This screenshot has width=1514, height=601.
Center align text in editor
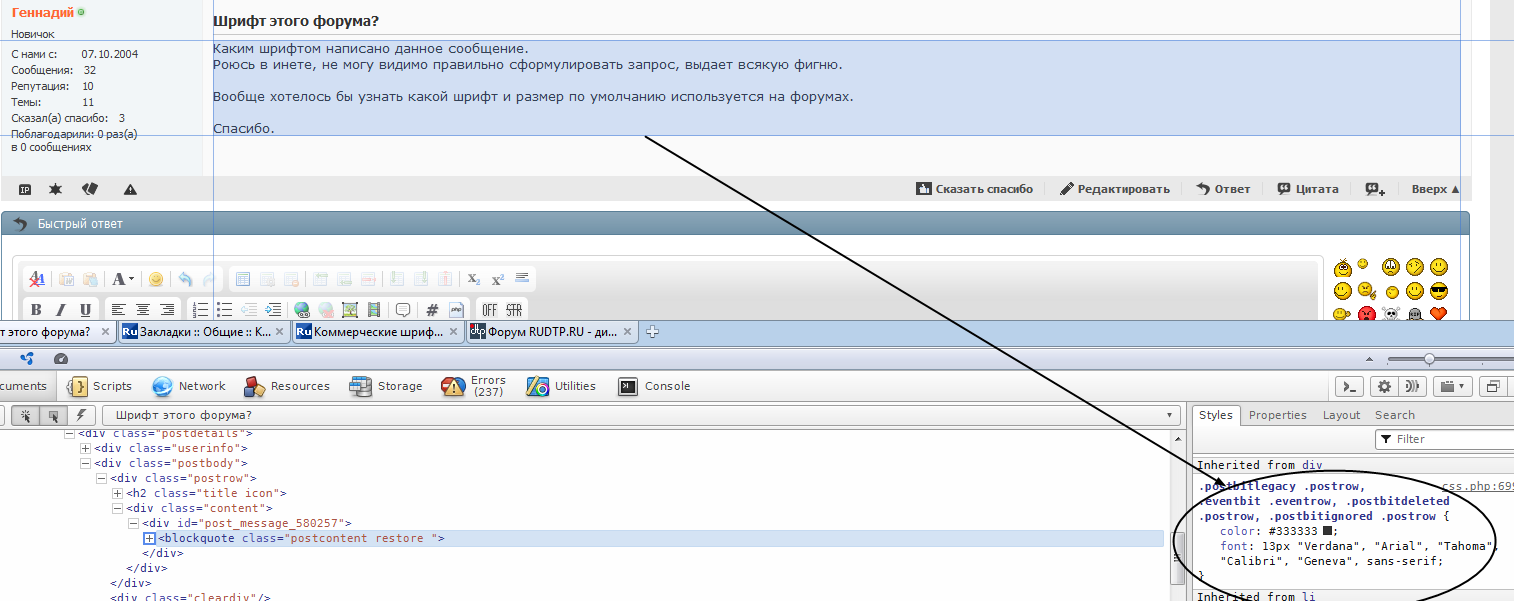coord(143,310)
